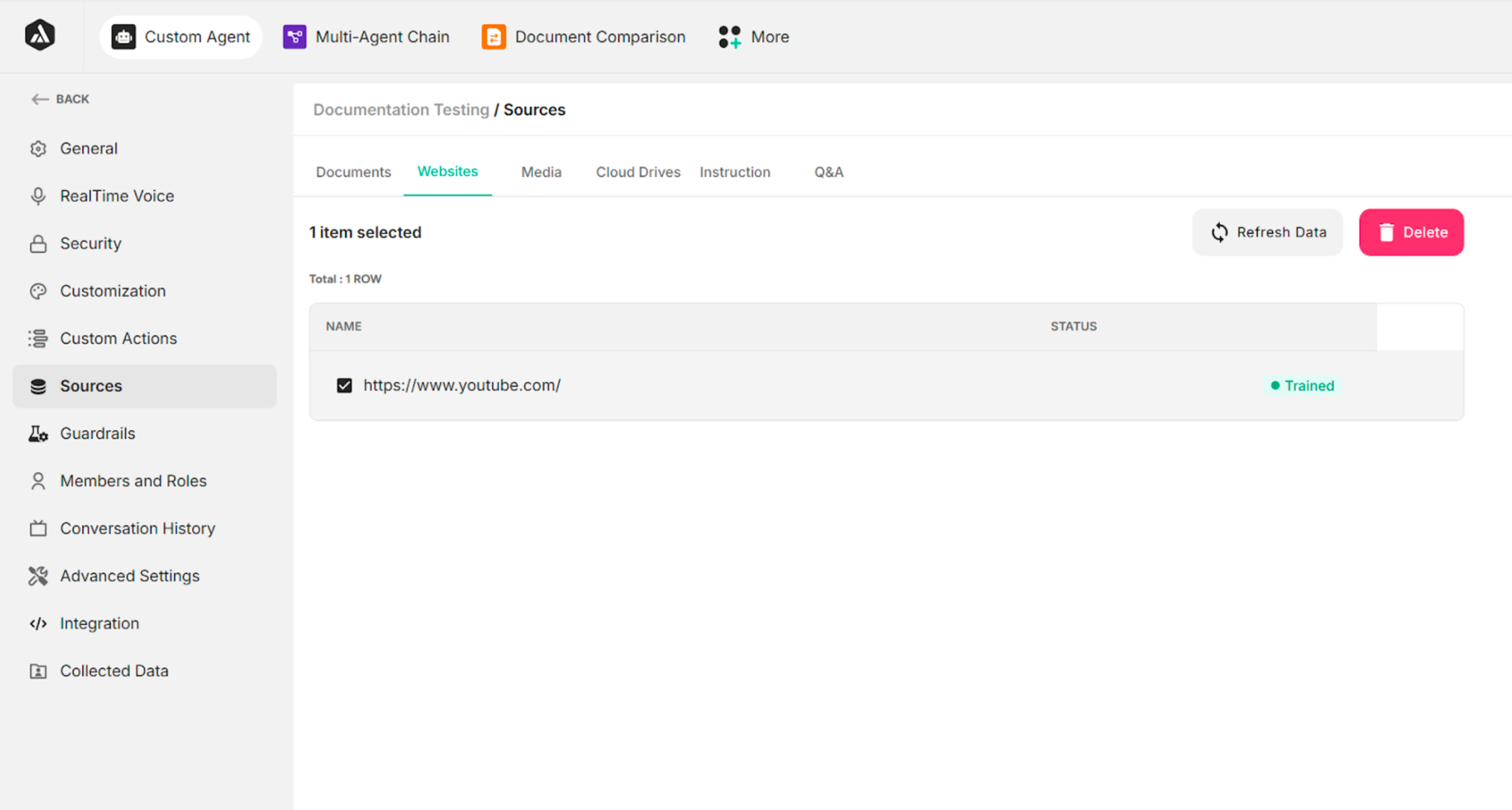The image size is (1512, 810).
Task: Open Conversation History in sidebar
Action: point(137,528)
